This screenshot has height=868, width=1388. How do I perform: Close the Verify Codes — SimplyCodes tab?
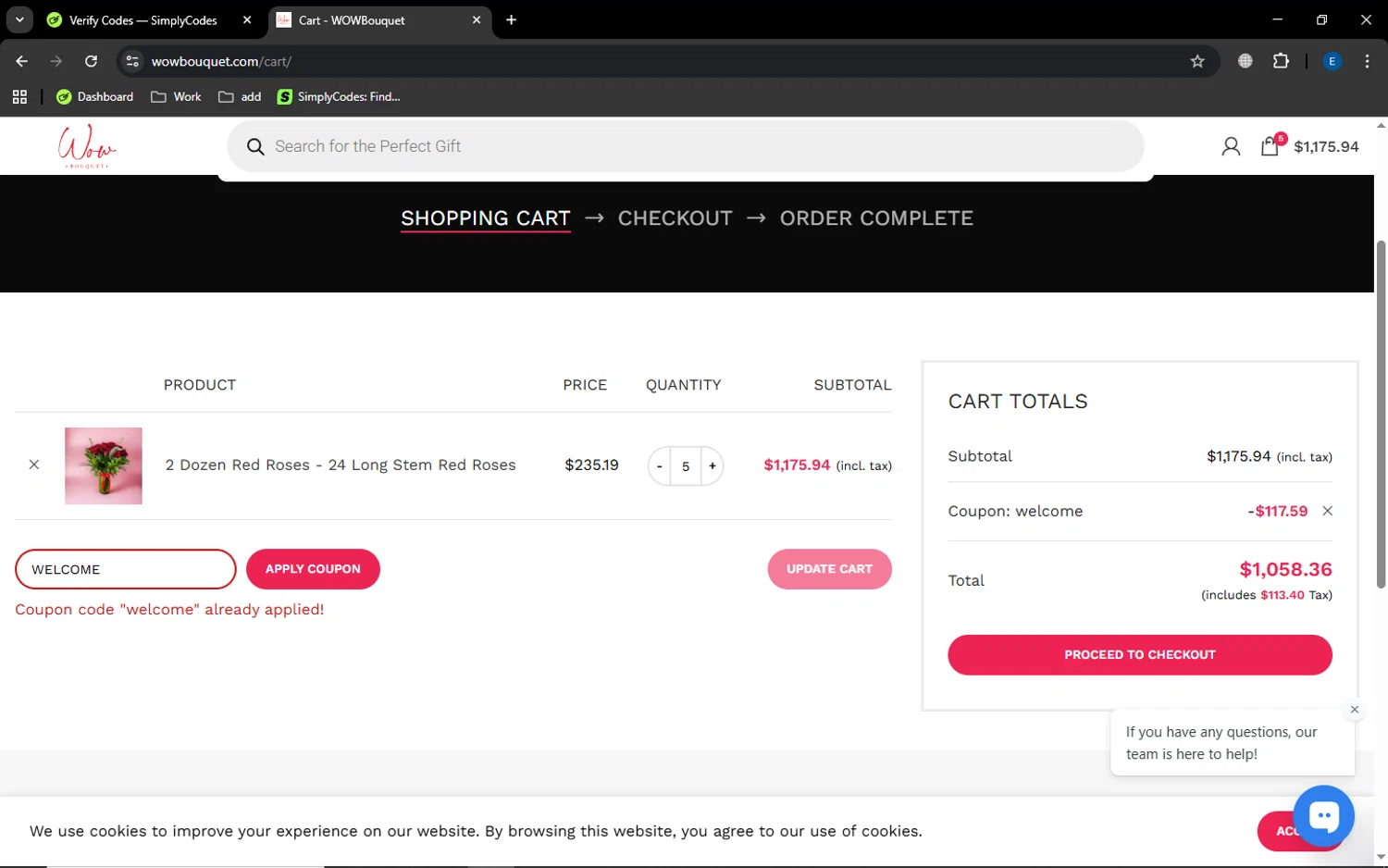[x=247, y=19]
